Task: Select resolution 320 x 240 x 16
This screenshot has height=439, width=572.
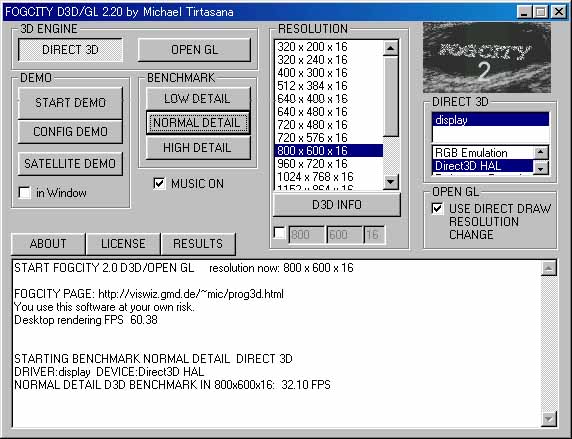Action: tap(328, 60)
